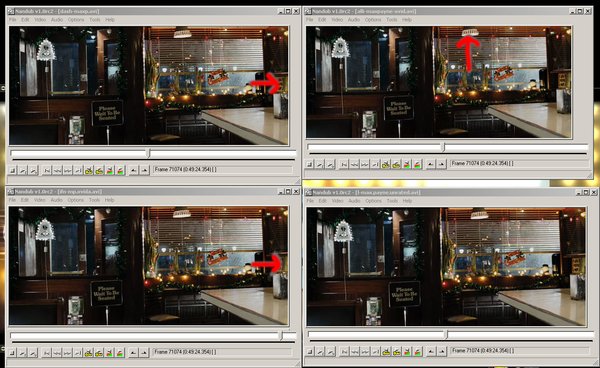600x368 pixels.
Task: Play output video in top-right Nandub window
Action: coord(330,164)
